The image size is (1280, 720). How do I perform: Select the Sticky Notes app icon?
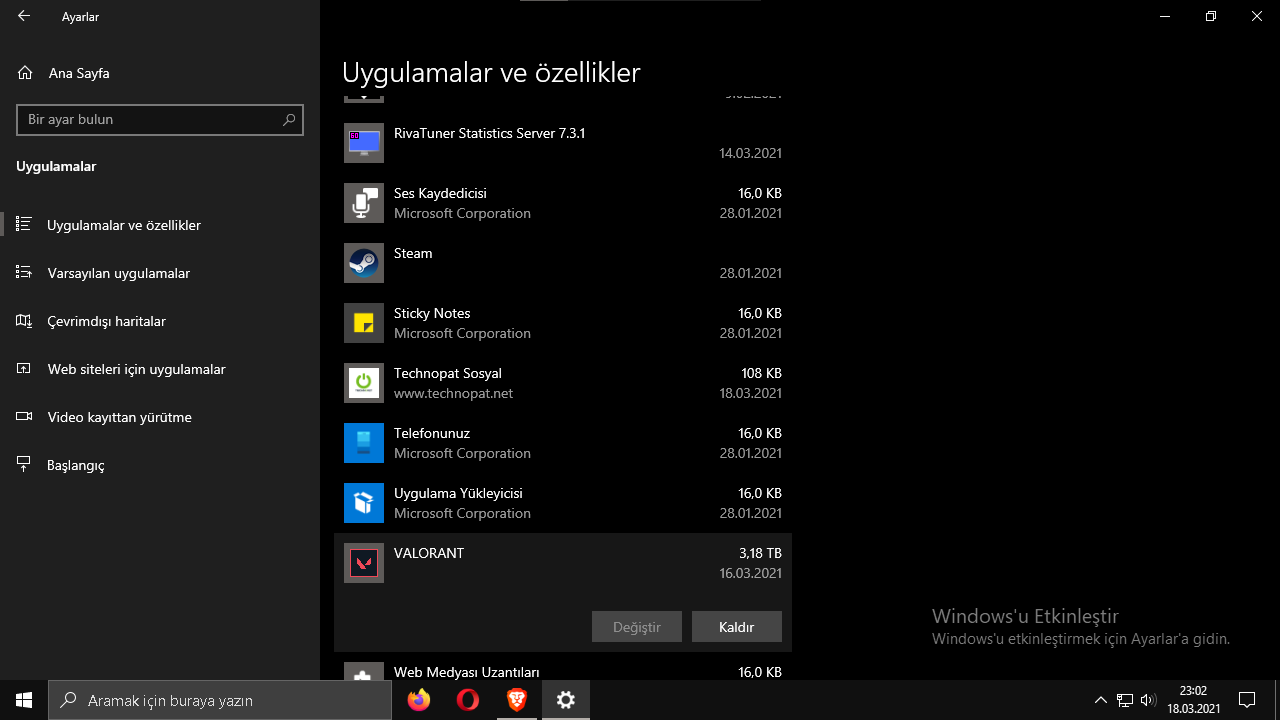(364, 323)
